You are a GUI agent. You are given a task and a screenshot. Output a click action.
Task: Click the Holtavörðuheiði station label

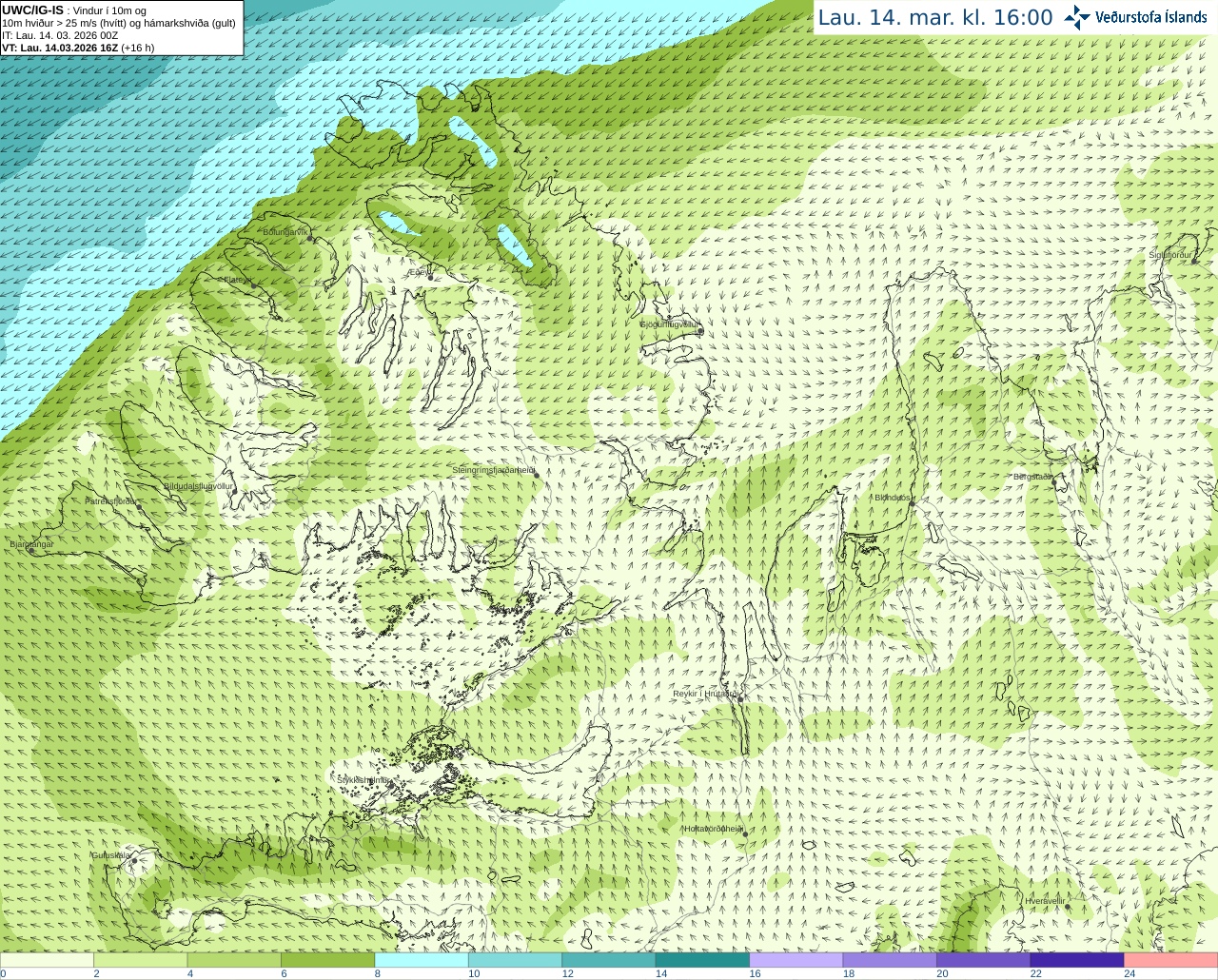click(713, 829)
